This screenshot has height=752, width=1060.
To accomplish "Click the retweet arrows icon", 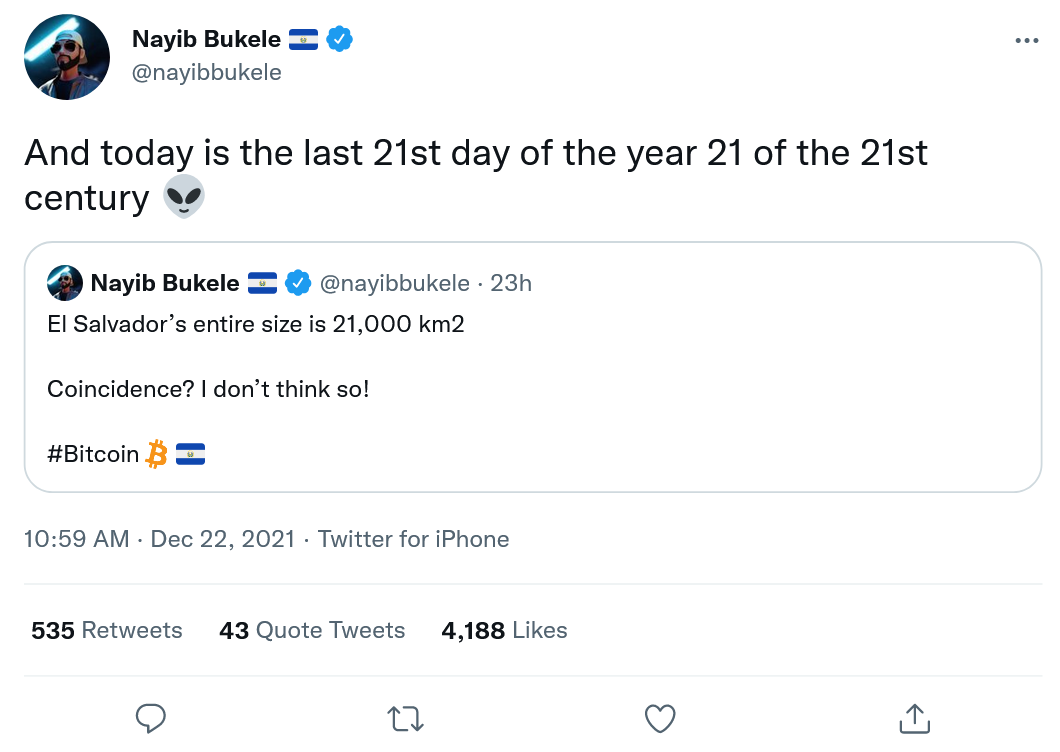I will [405, 717].
